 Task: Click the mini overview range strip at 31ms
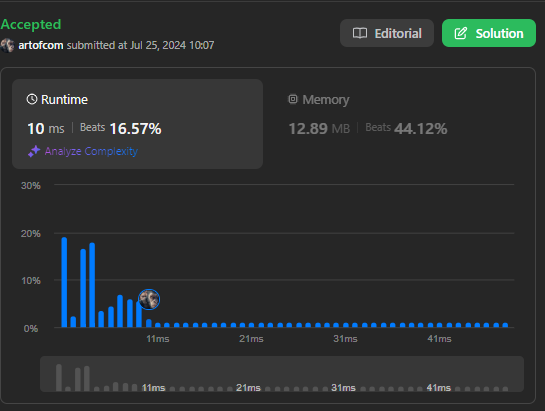coord(343,387)
